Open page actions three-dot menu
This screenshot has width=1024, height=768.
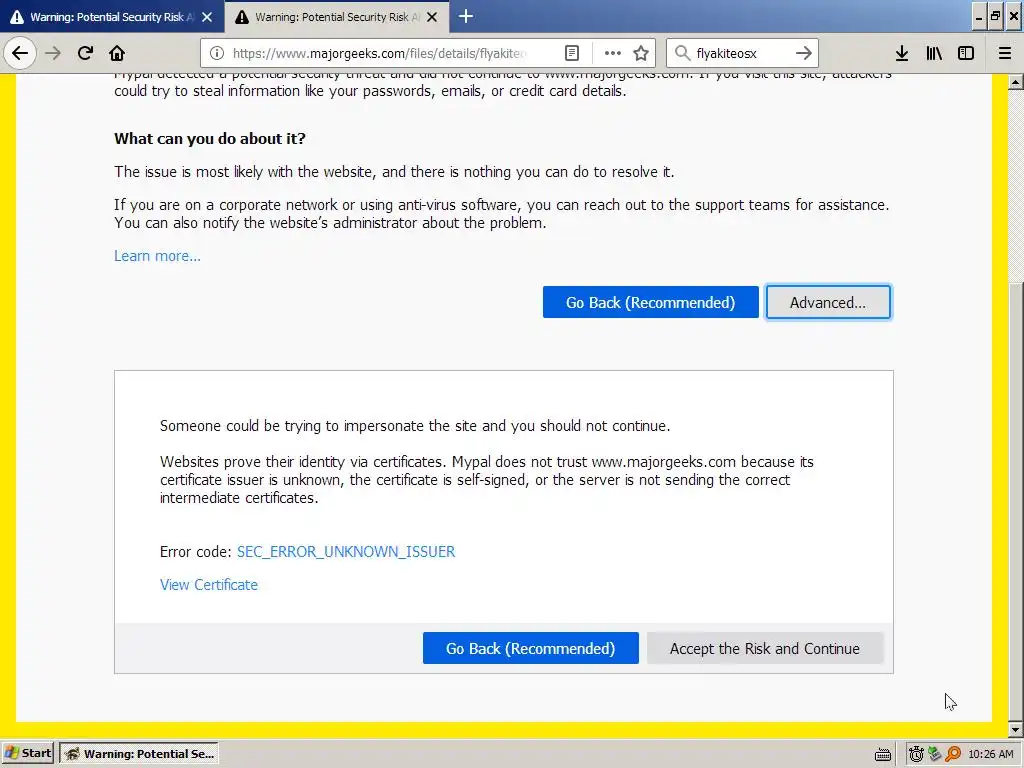[613, 53]
